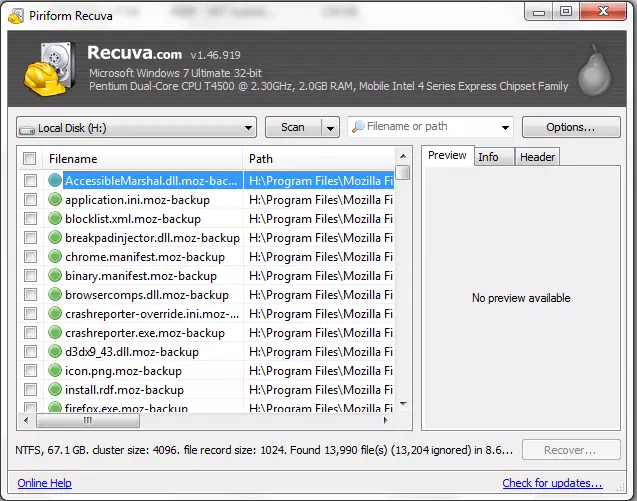Expand the Filename or path filter dropdown
637x501 pixels.
pyautogui.click(x=505, y=128)
